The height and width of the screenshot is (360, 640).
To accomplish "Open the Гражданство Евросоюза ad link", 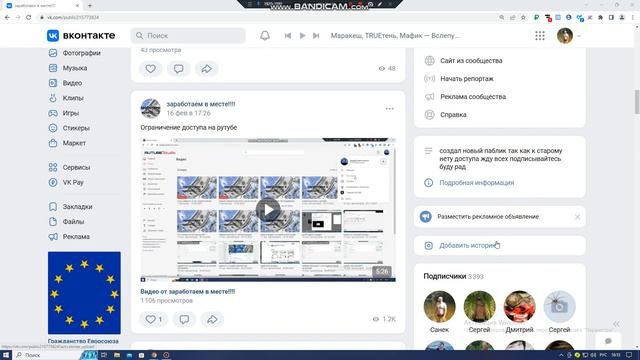I will pos(83,341).
